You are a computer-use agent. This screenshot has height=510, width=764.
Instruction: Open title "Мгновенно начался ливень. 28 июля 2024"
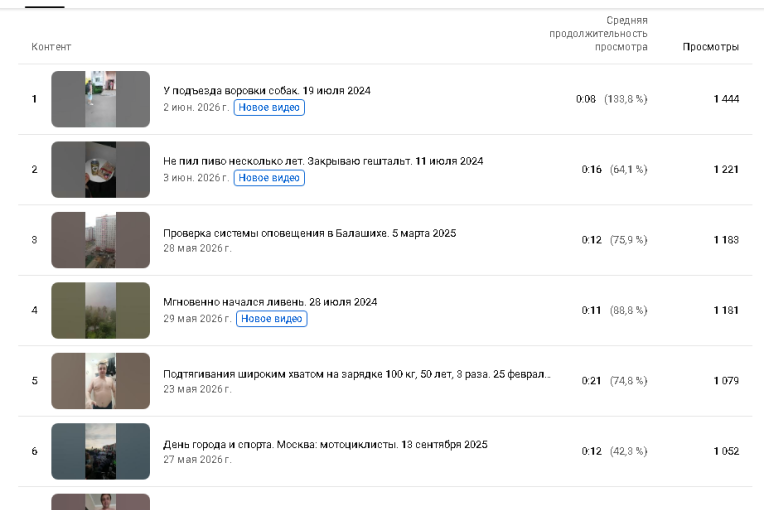(x=270, y=302)
